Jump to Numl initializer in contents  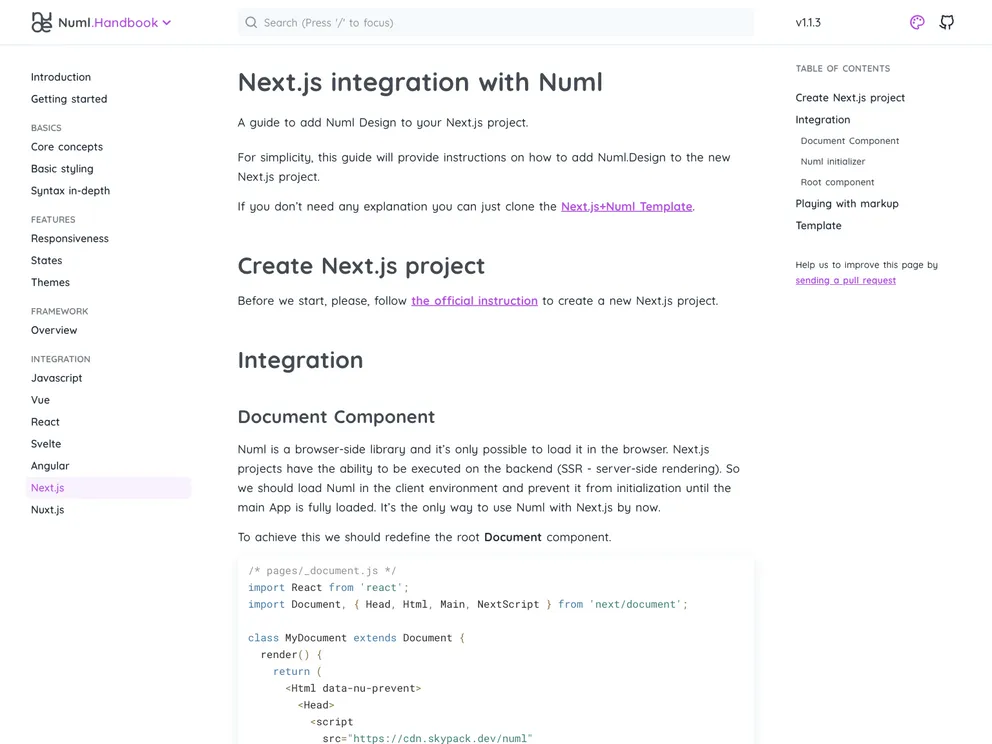coord(833,161)
